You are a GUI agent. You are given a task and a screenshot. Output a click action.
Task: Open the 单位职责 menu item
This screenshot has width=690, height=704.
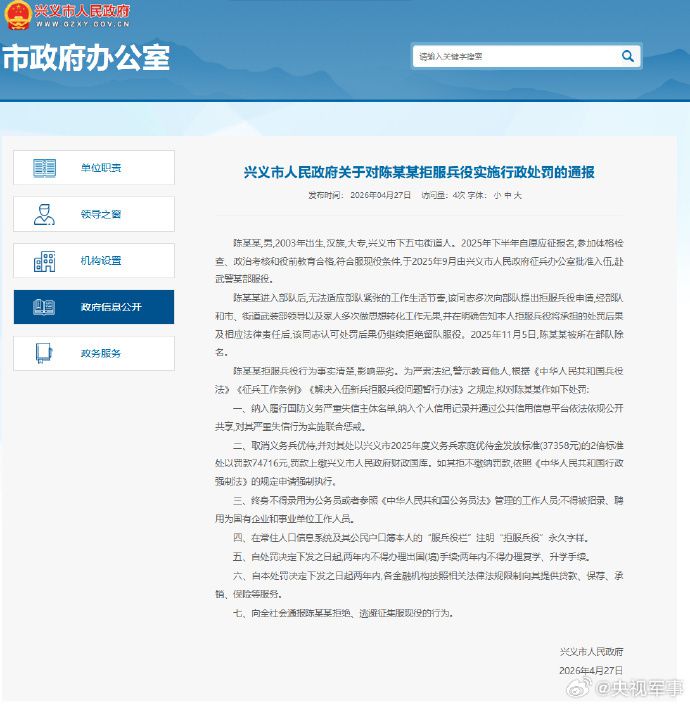[x=101, y=168]
